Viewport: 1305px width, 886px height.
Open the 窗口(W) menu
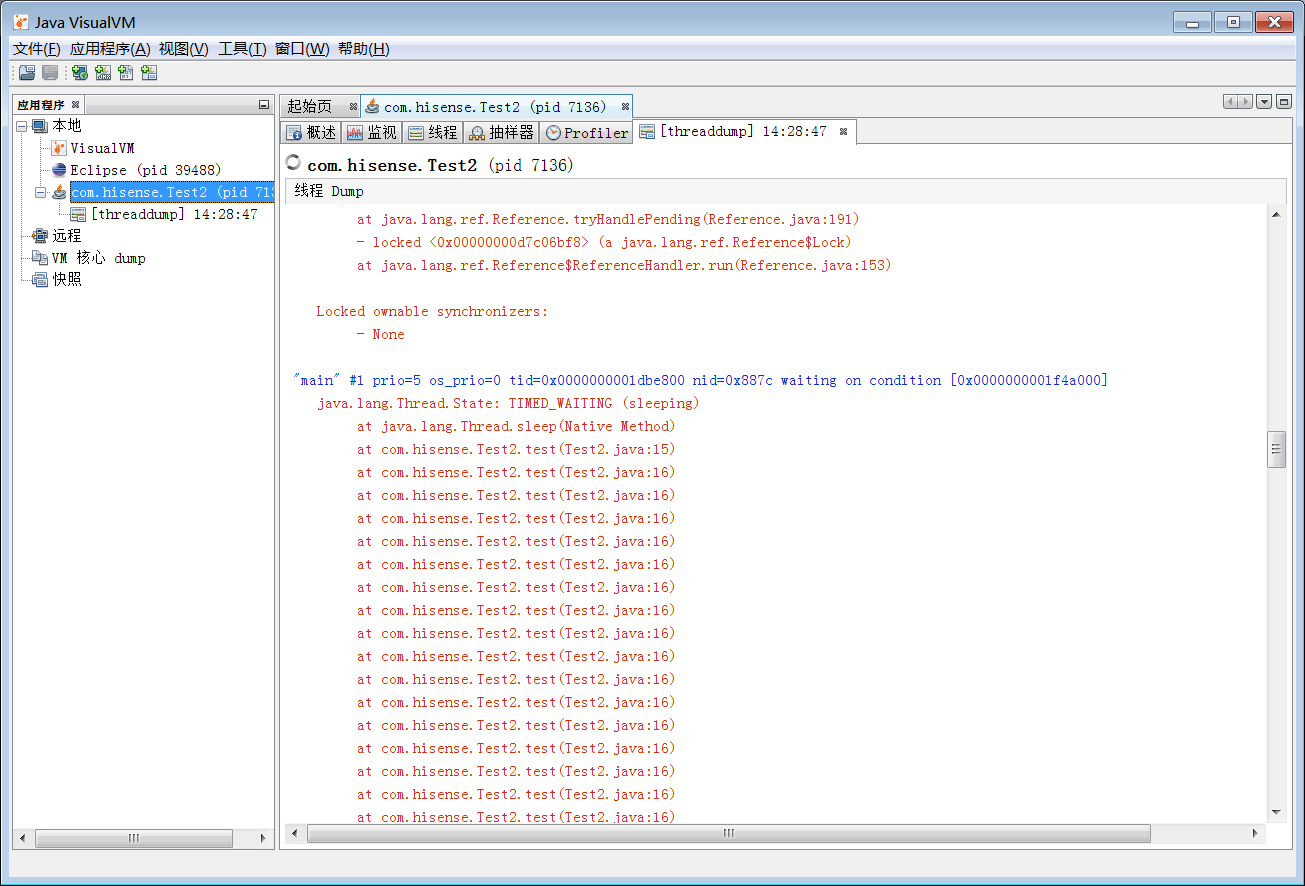[302, 49]
